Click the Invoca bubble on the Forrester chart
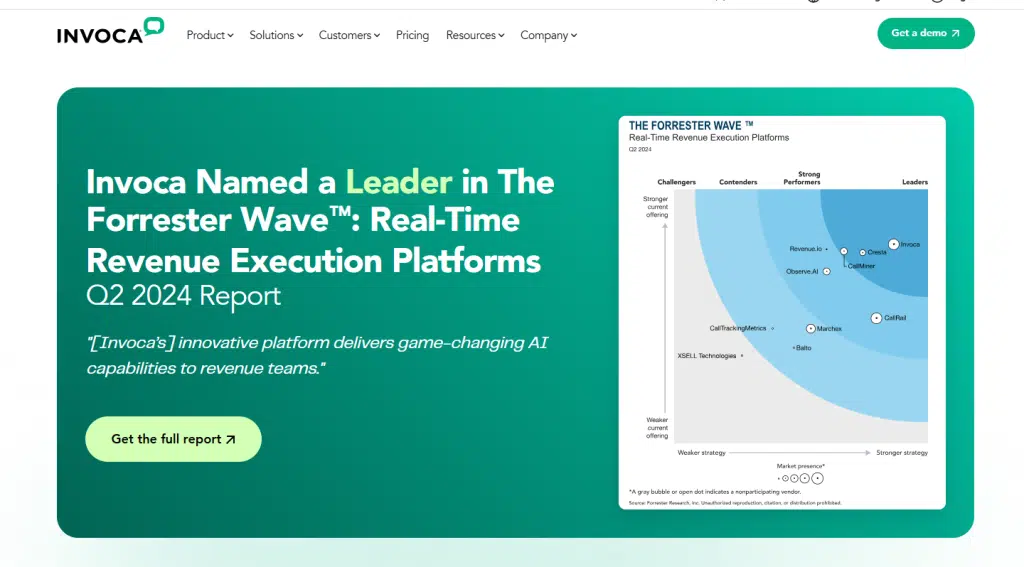The image size is (1024, 567). coord(893,243)
